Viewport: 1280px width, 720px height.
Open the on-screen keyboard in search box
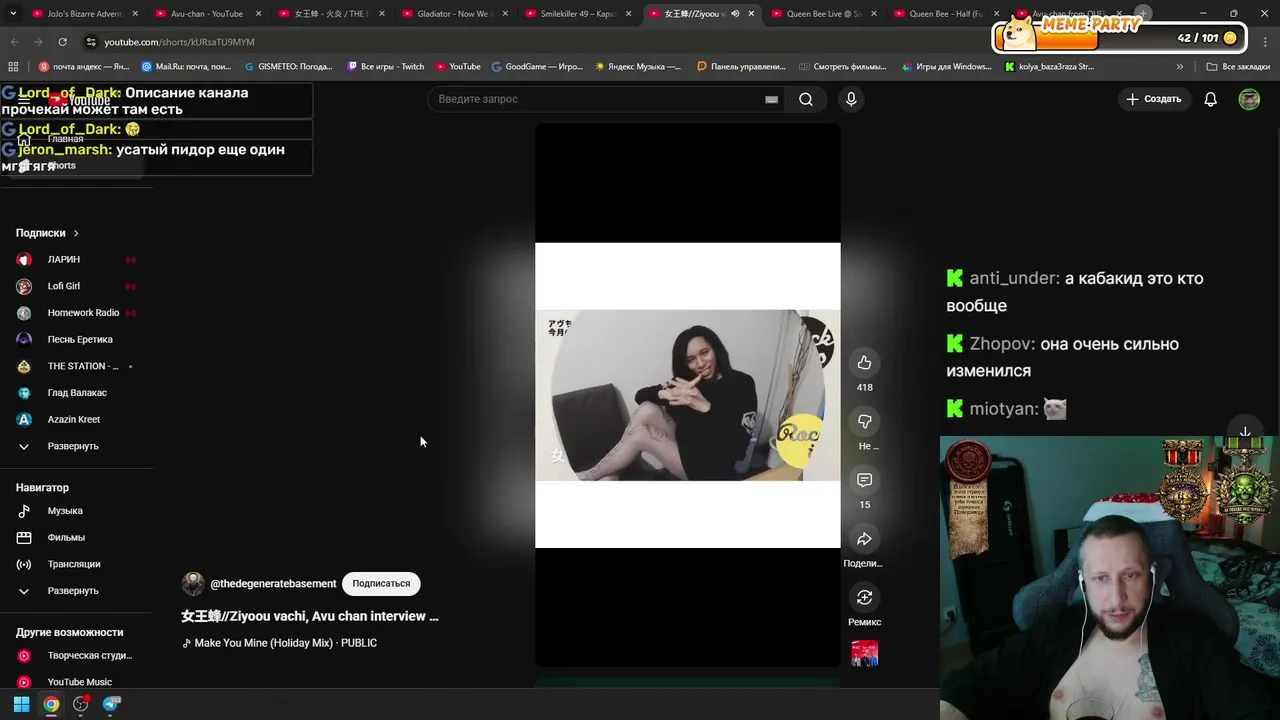pos(771,99)
